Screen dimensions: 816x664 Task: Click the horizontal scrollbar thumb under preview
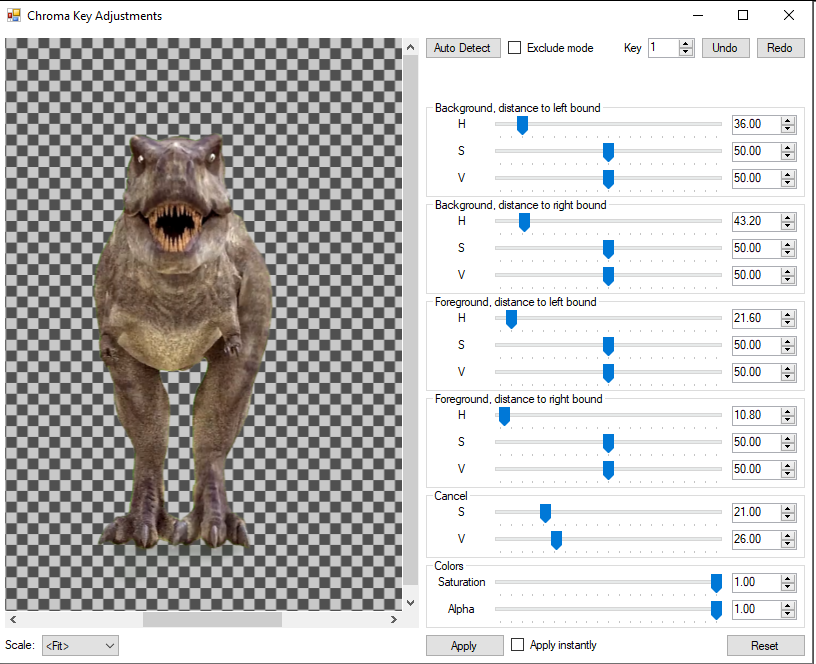tap(212, 619)
